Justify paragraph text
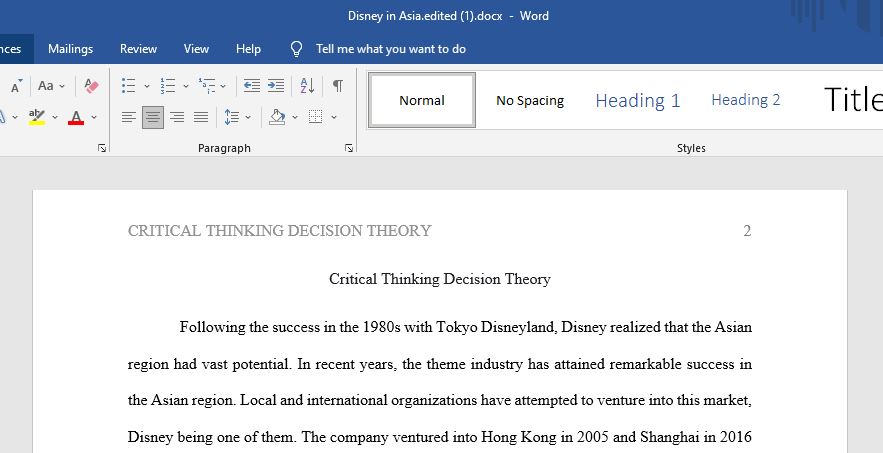This screenshot has width=883, height=453. click(201, 117)
